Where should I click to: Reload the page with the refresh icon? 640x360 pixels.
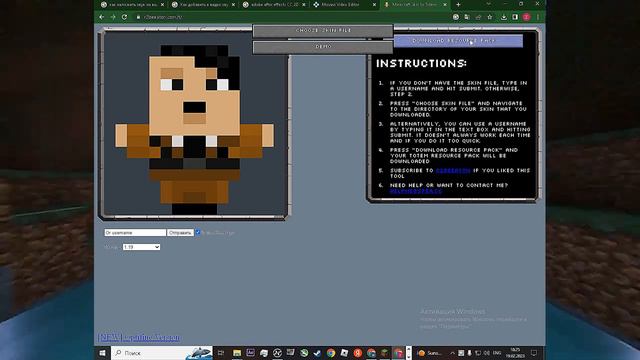124,17
